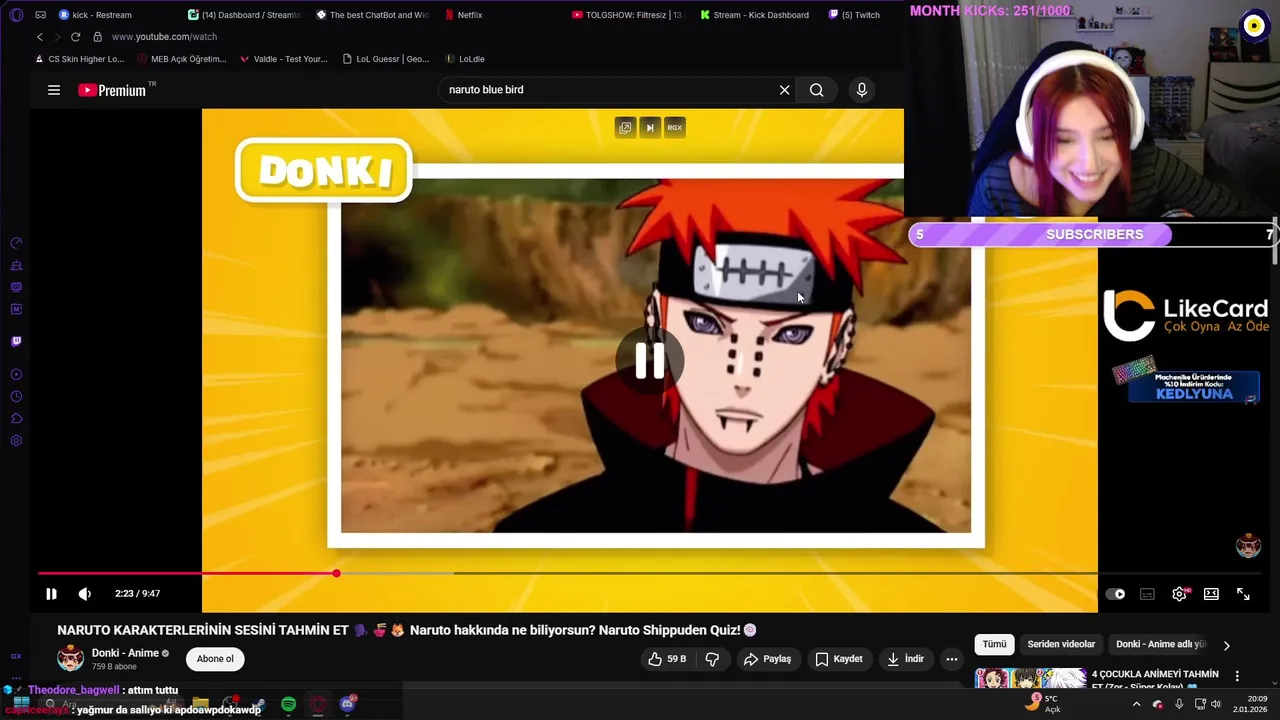Screen dimensions: 1280x720
Task: Reload the page
Action: tap(75, 37)
